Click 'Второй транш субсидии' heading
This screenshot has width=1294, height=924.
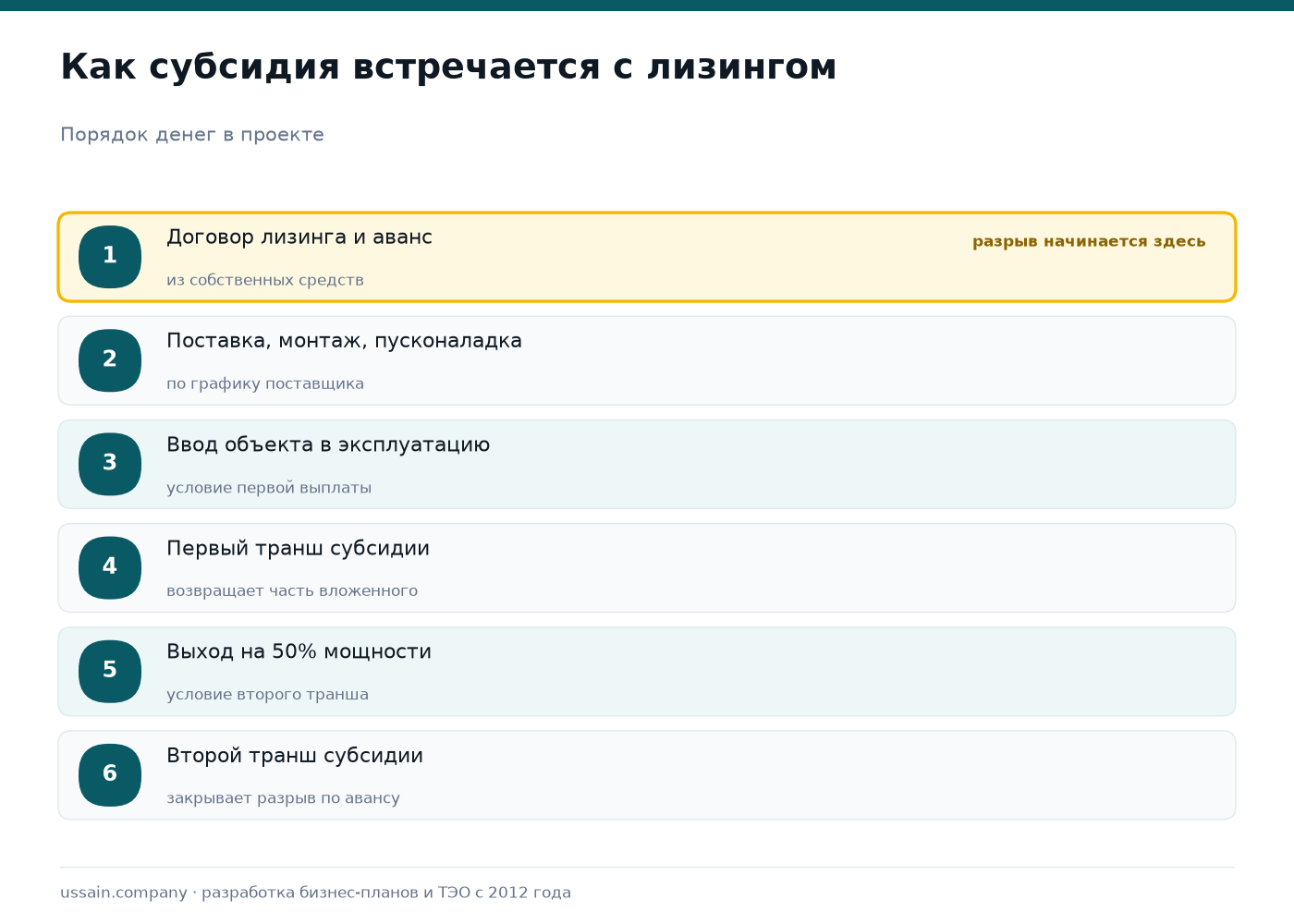point(295,755)
